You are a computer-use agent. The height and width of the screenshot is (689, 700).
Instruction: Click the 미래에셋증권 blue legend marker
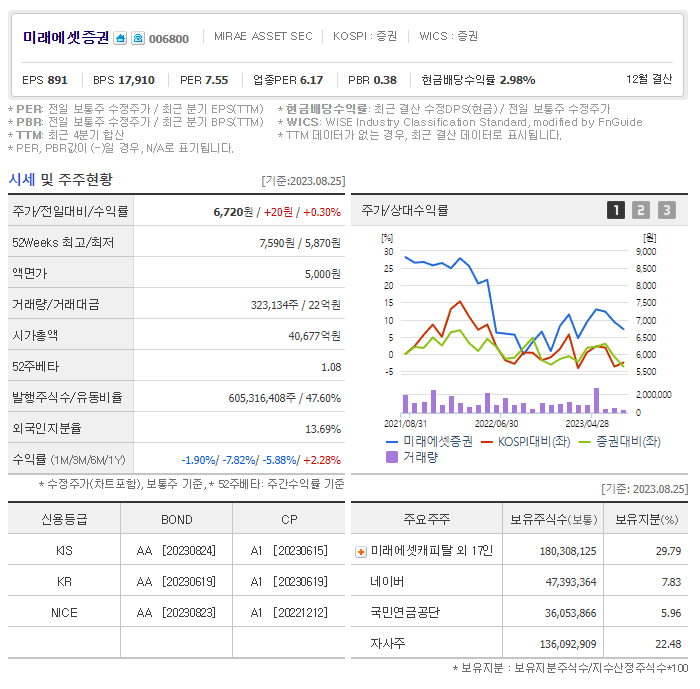point(392,442)
